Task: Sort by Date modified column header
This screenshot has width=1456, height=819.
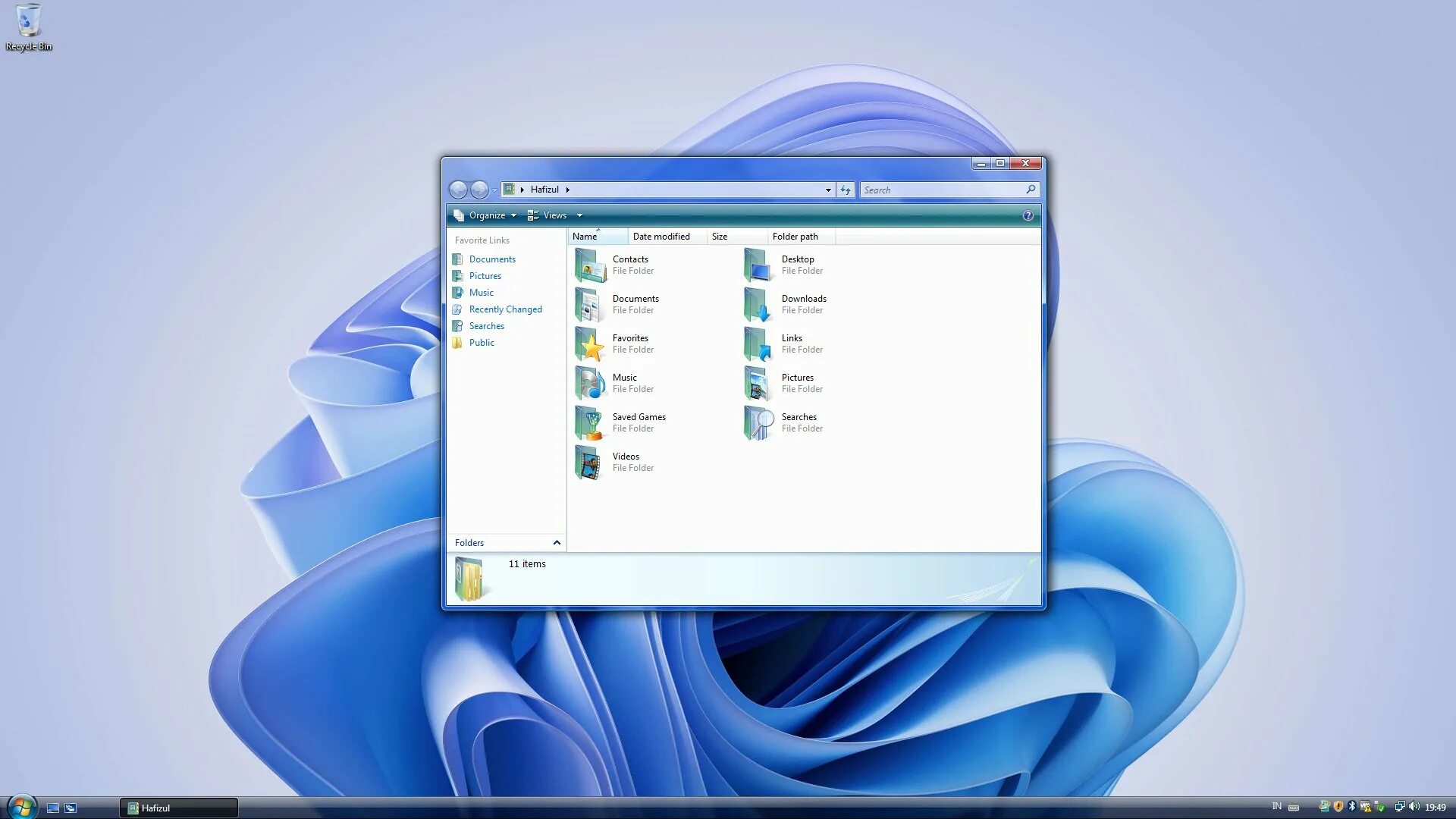Action: (x=661, y=237)
